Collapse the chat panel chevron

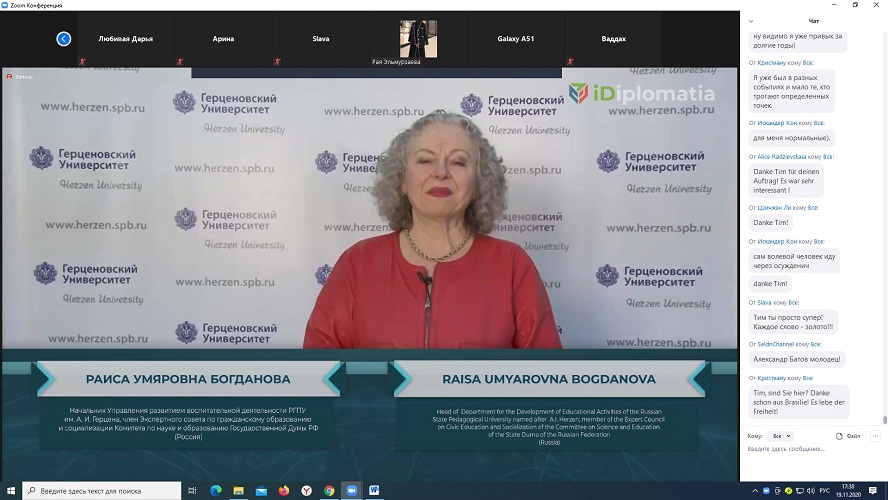click(750, 20)
